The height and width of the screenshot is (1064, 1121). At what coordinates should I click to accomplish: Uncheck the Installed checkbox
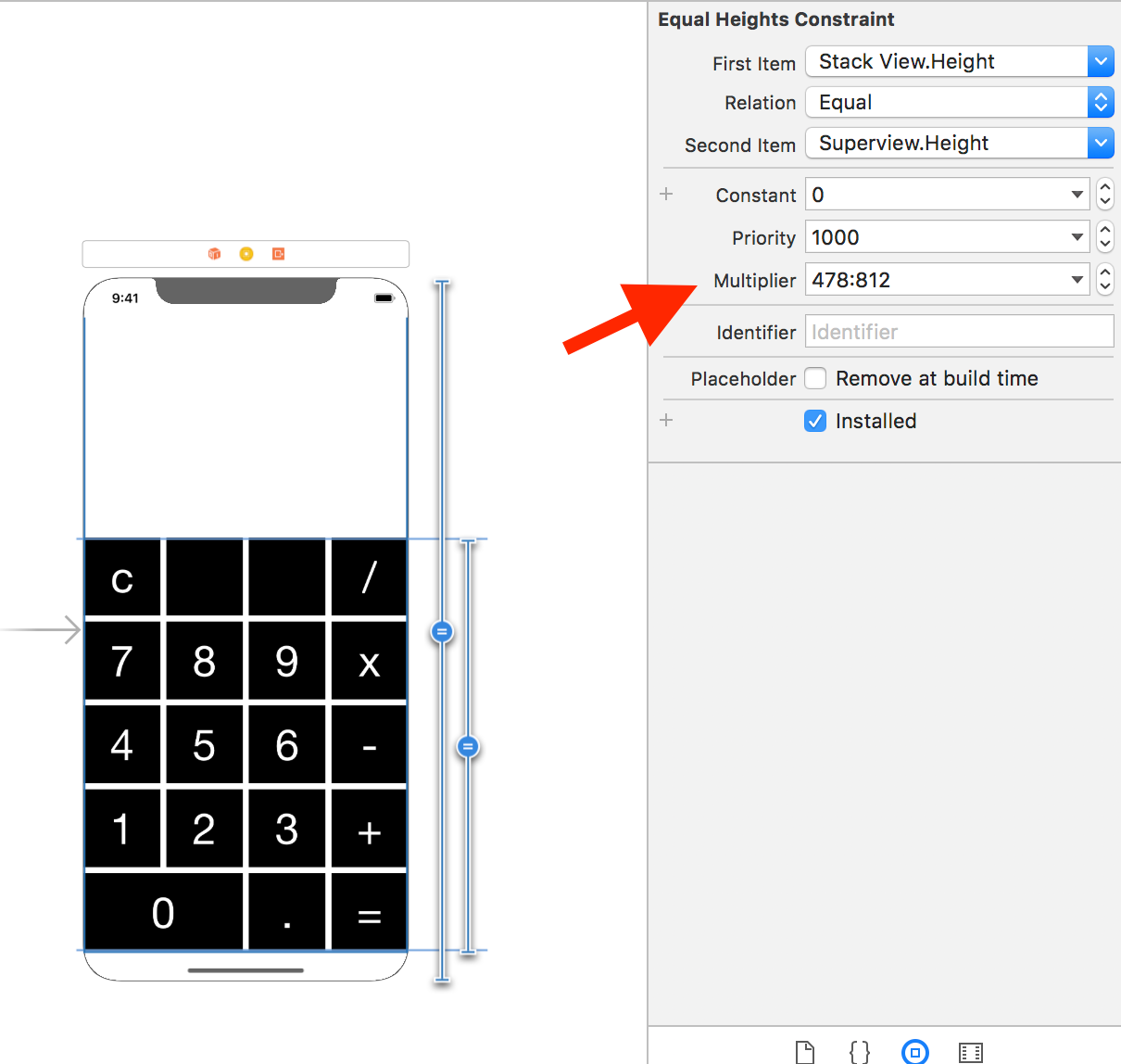[814, 421]
